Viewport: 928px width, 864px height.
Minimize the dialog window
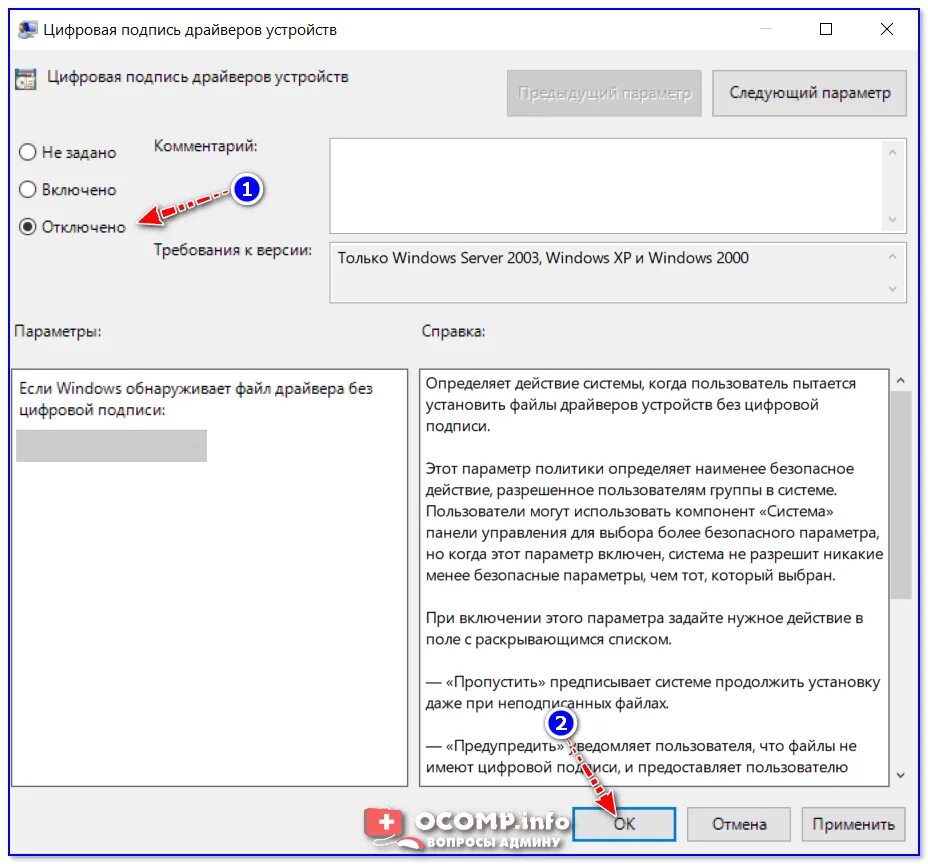tap(766, 29)
